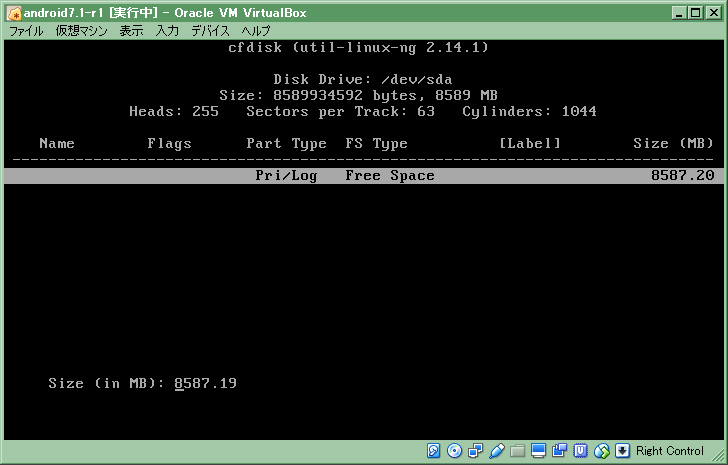Click the optical disc drive icon
728x465 pixels.
(x=454, y=451)
